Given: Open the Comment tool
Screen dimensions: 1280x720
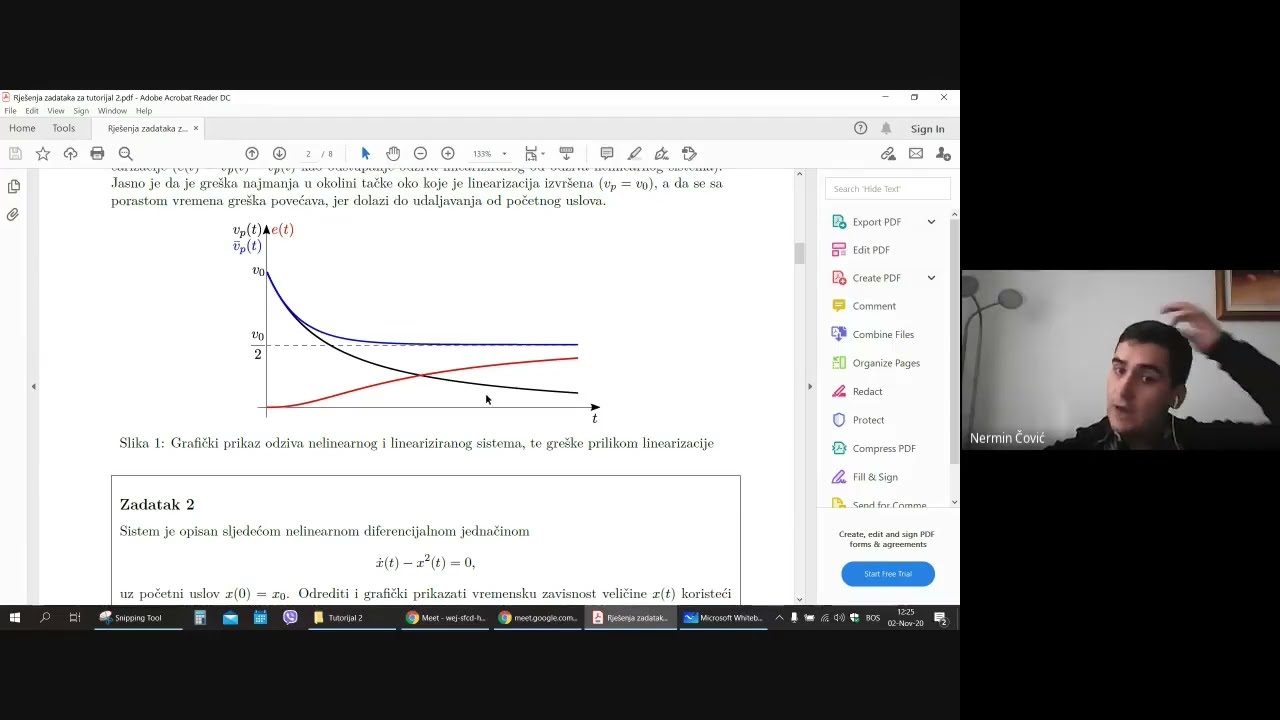Looking at the screenshot, I should click(874, 306).
